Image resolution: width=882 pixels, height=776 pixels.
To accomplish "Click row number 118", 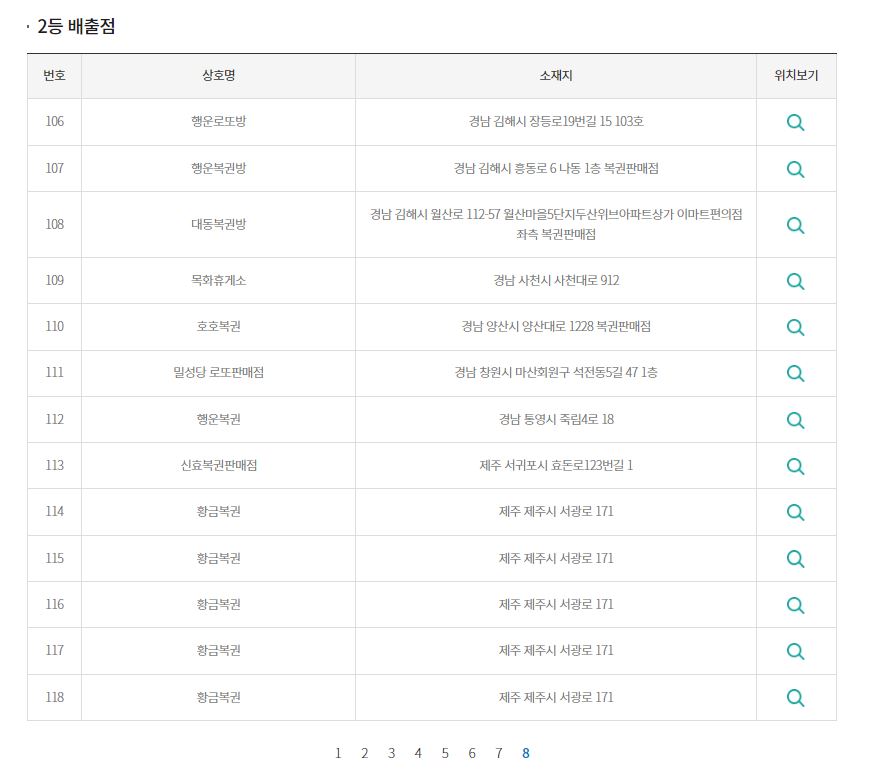I will [55, 697].
